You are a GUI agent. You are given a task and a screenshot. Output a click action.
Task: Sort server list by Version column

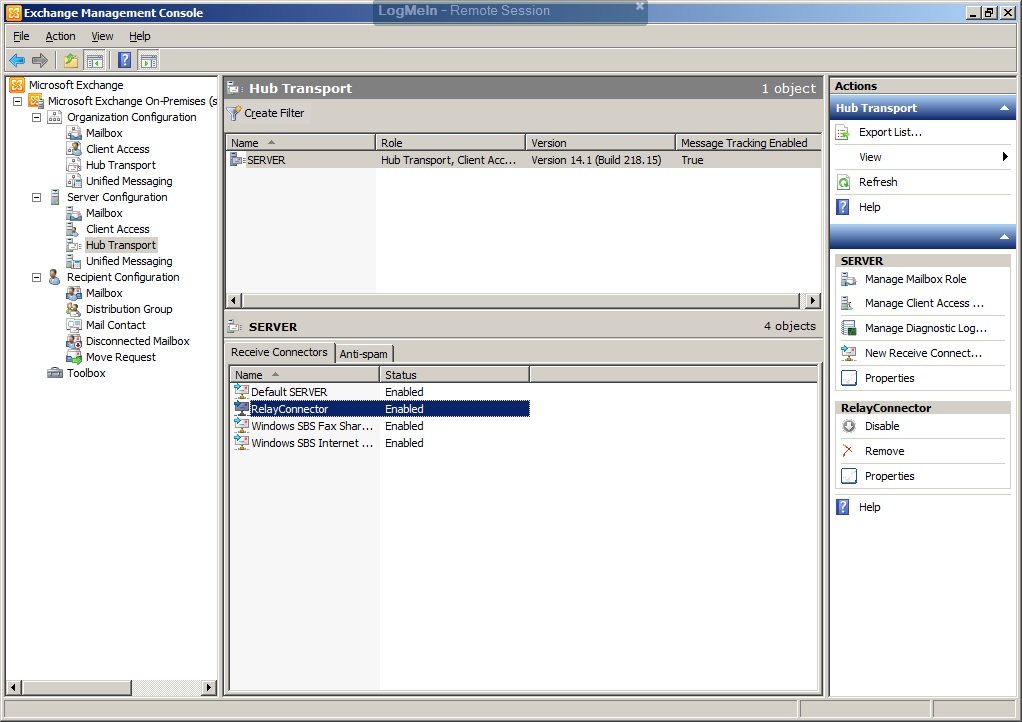(x=600, y=143)
